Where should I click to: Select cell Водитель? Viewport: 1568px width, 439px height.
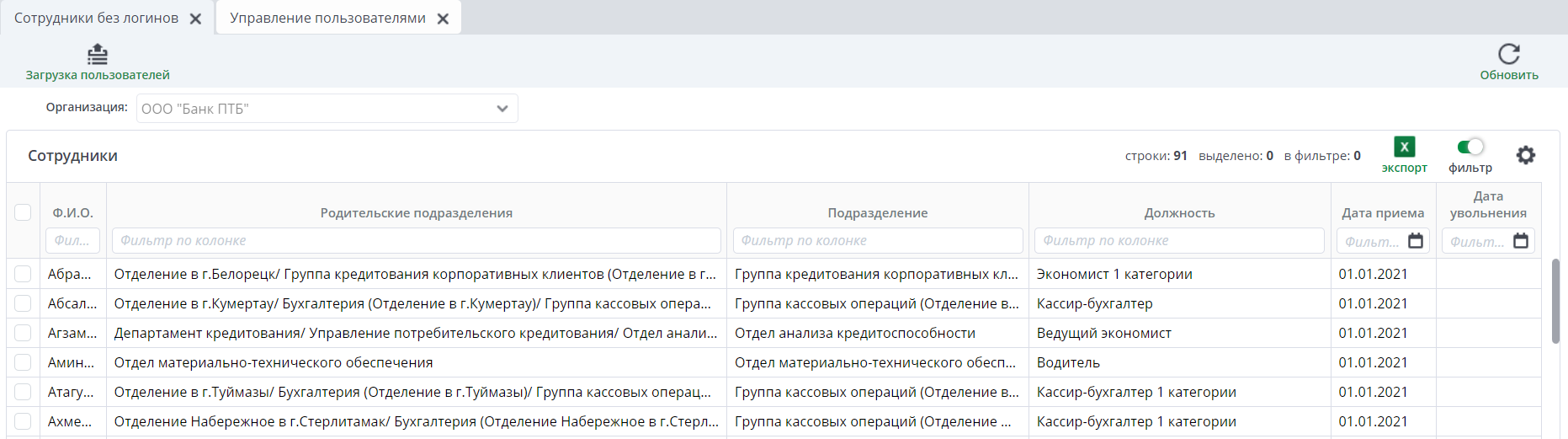tap(1179, 362)
